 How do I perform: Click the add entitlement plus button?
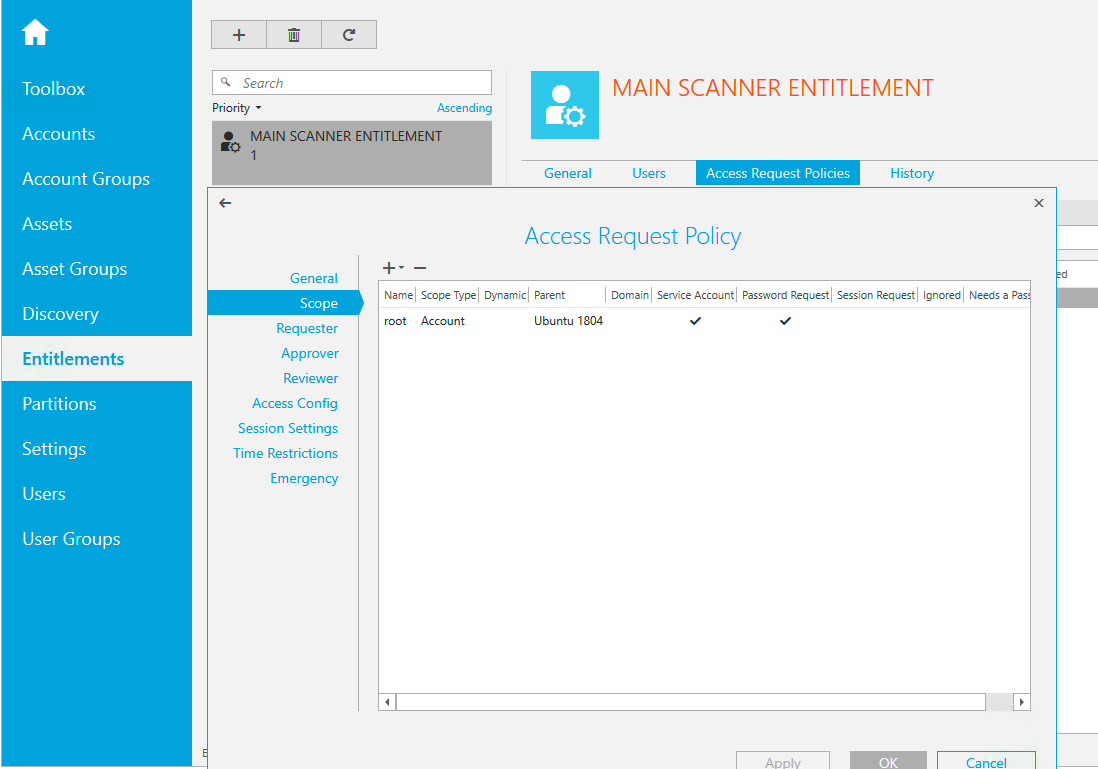pos(239,35)
